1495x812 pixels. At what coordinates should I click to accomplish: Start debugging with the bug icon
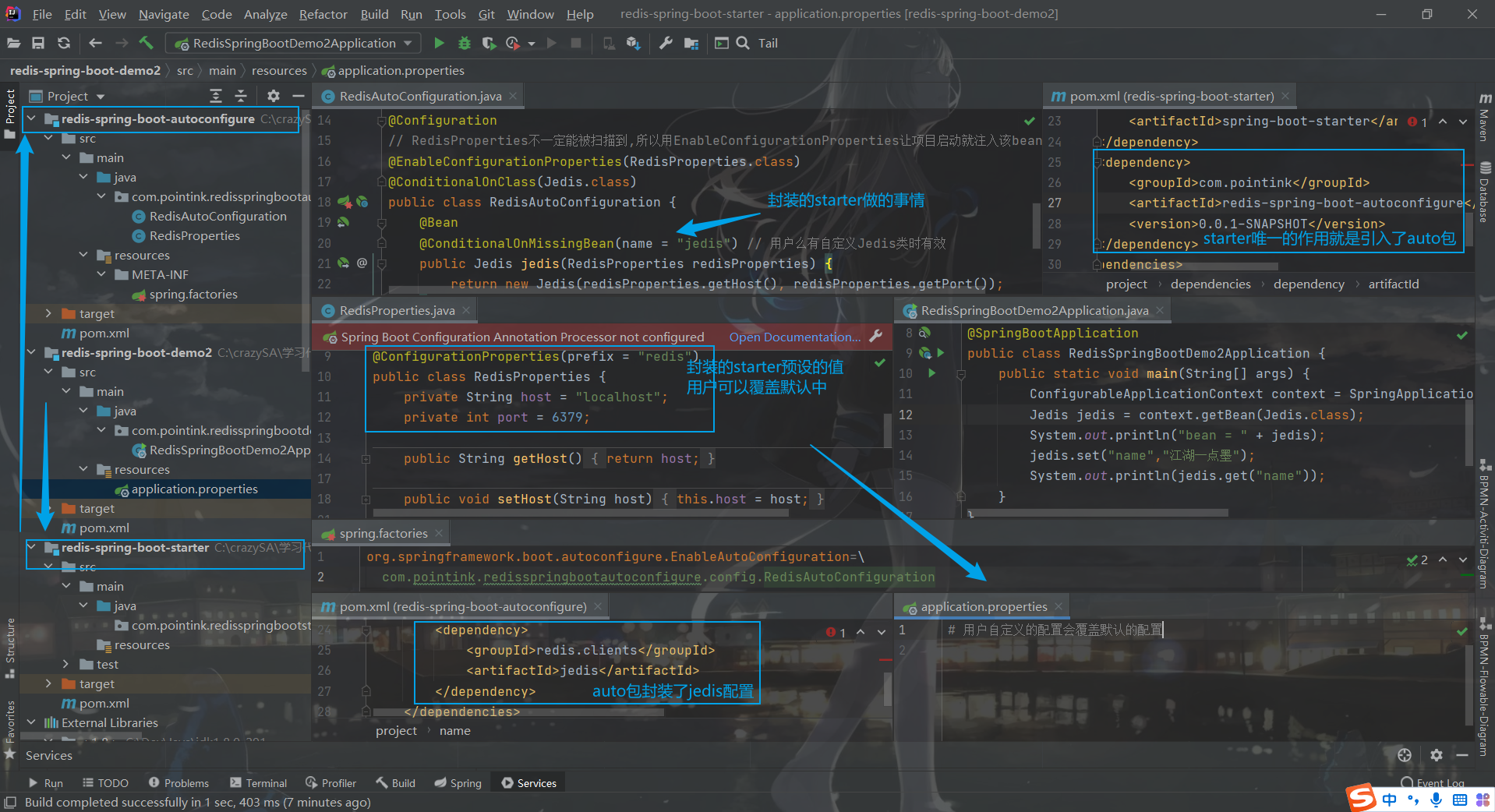coord(465,43)
